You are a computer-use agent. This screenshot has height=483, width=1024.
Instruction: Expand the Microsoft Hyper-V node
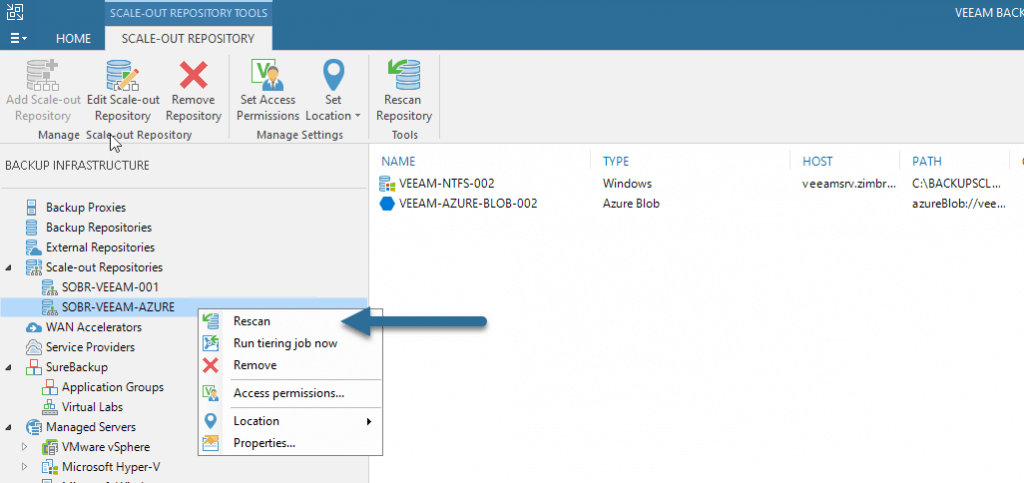(25, 467)
